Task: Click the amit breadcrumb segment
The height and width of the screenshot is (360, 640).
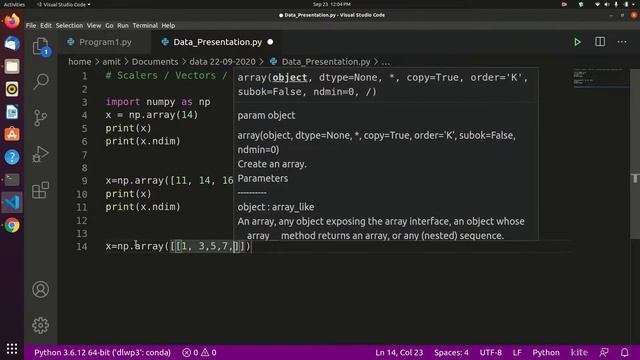Action: tap(111, 62)
